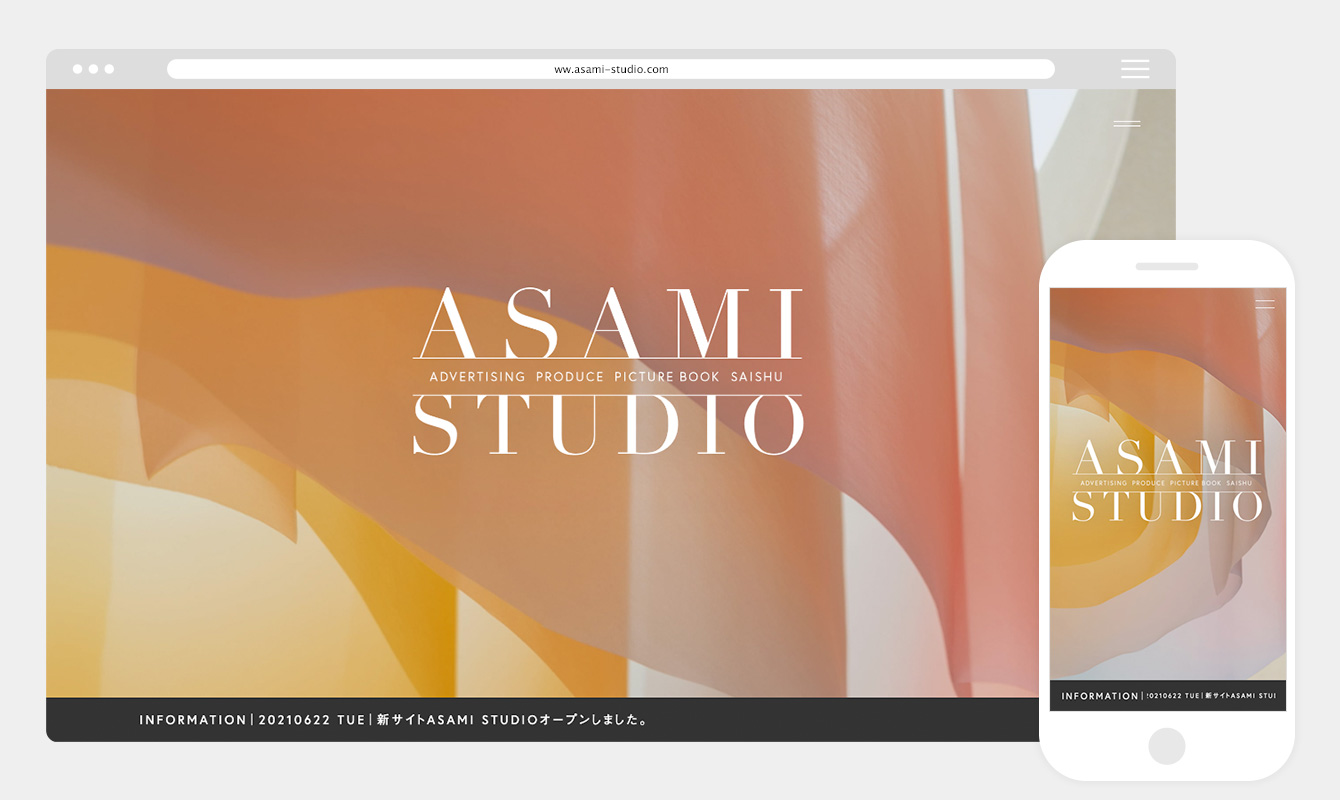Click the large STUDIO heading on desktop
1340x800 pixels.
[x=607, y=426]
